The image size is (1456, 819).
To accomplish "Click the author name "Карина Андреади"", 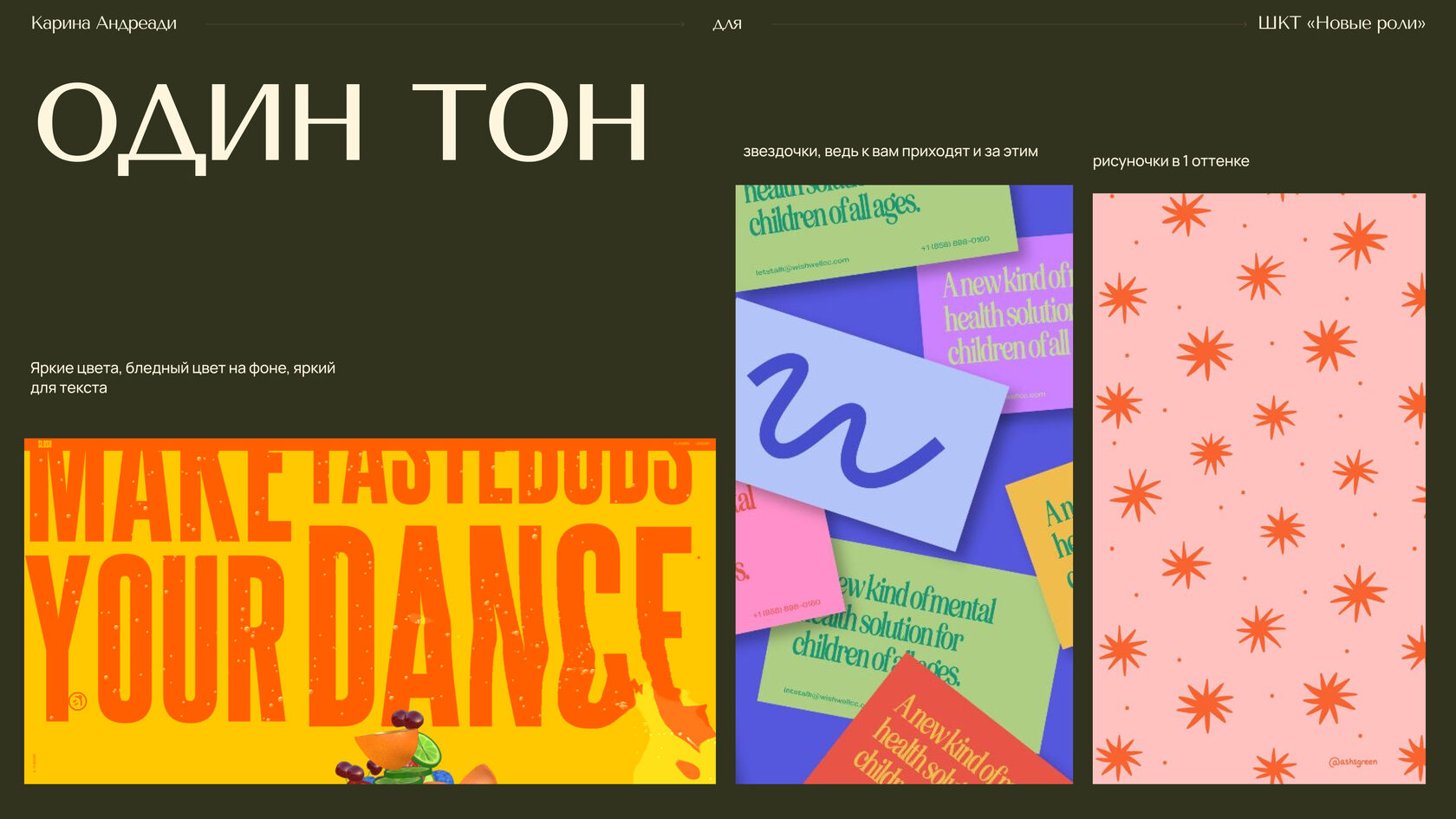I will coord(104,23).
